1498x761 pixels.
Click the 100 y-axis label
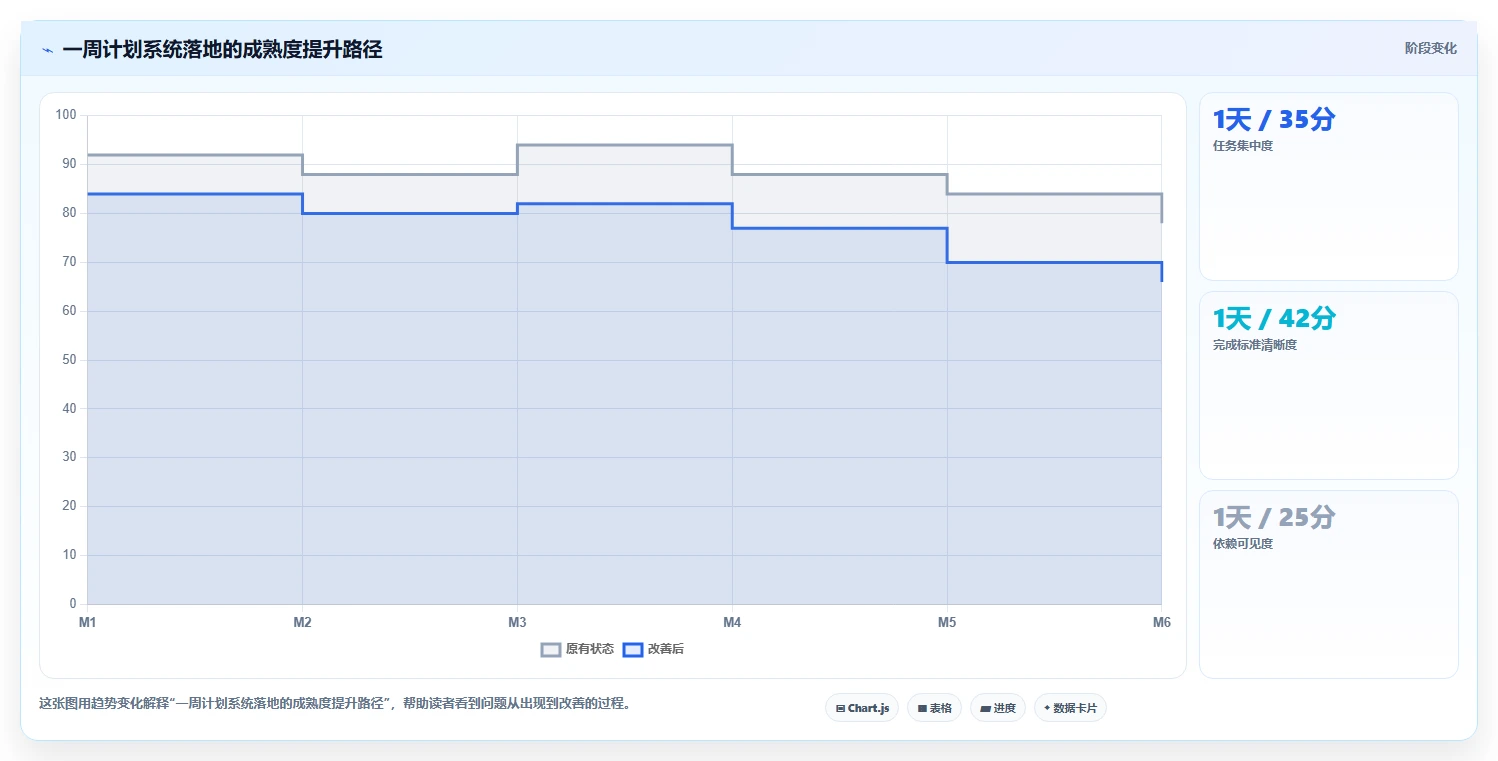pyautogui.click(x=66, y=115)
